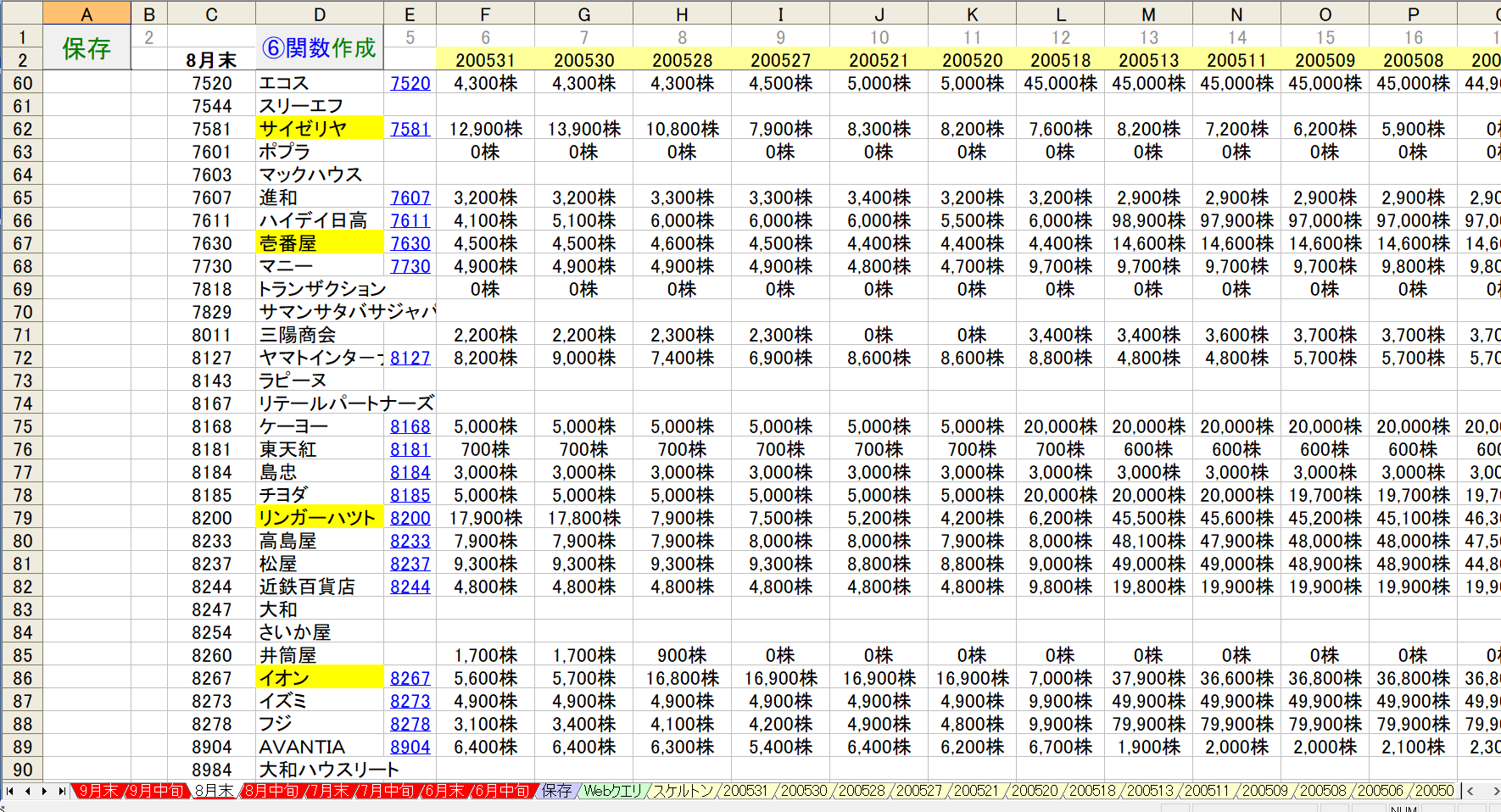The image size is (1501, 812).
Task: Select 98,900株 cell in ハイデイ日高 row
Action: (x=1149, y=220)
